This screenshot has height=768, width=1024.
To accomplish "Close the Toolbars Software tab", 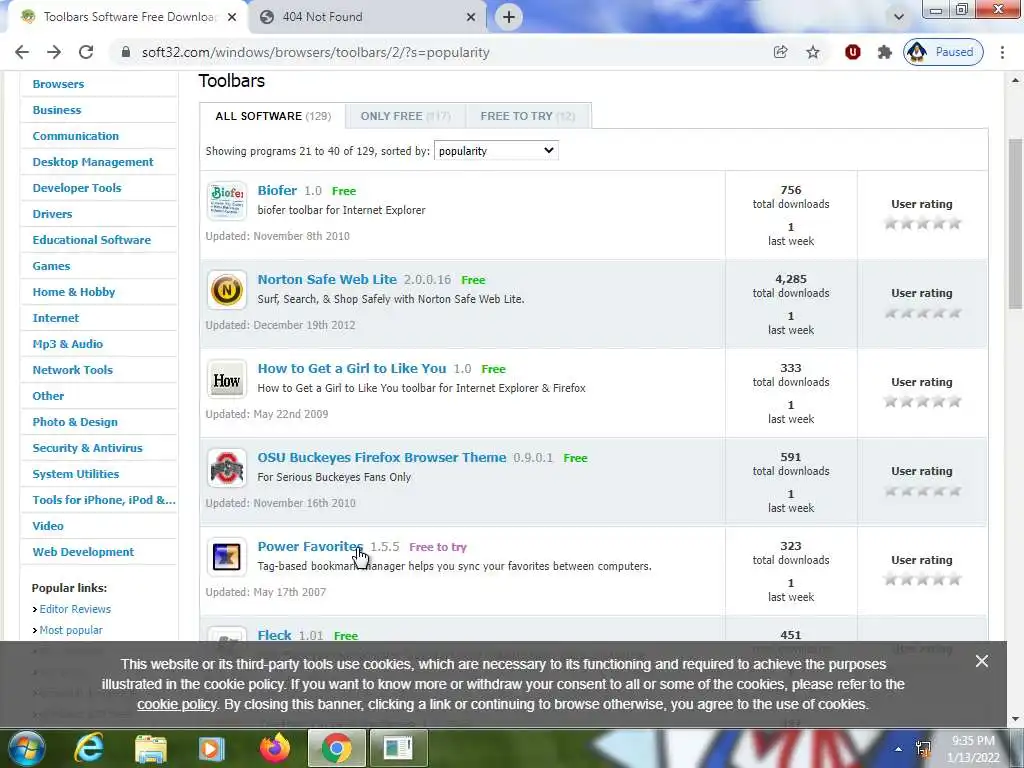I will tap(232, 18).
